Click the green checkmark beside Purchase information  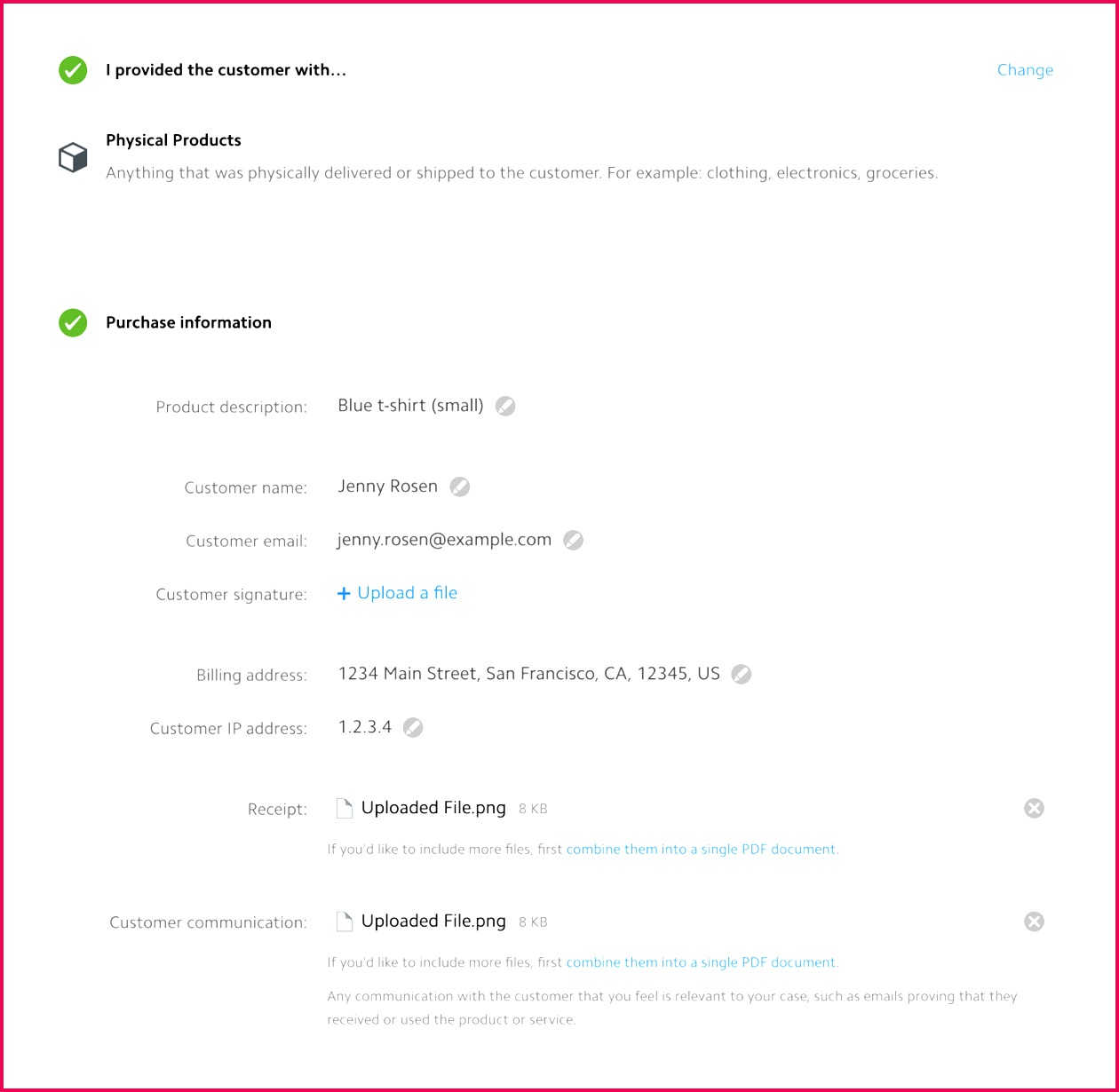73,323
